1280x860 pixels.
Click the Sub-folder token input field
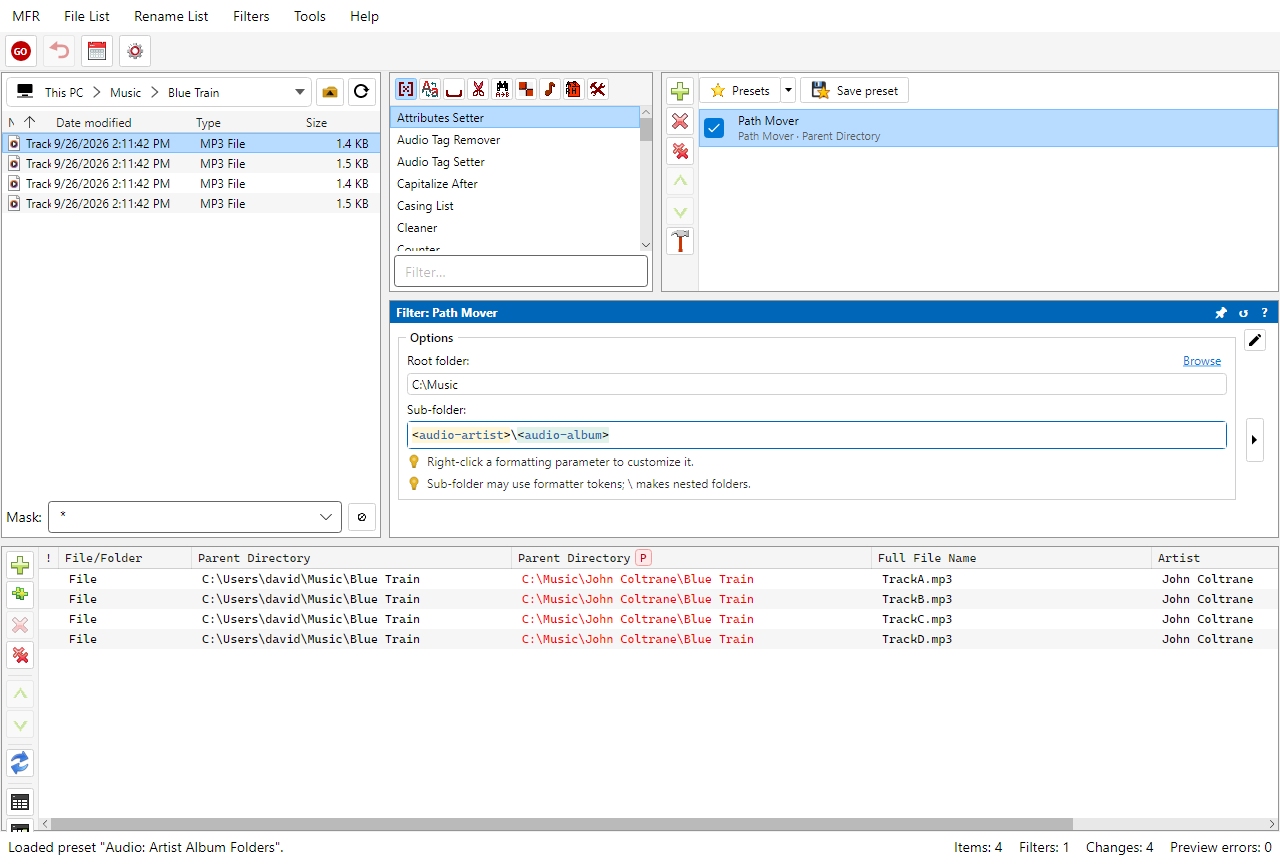coord(816,435)
